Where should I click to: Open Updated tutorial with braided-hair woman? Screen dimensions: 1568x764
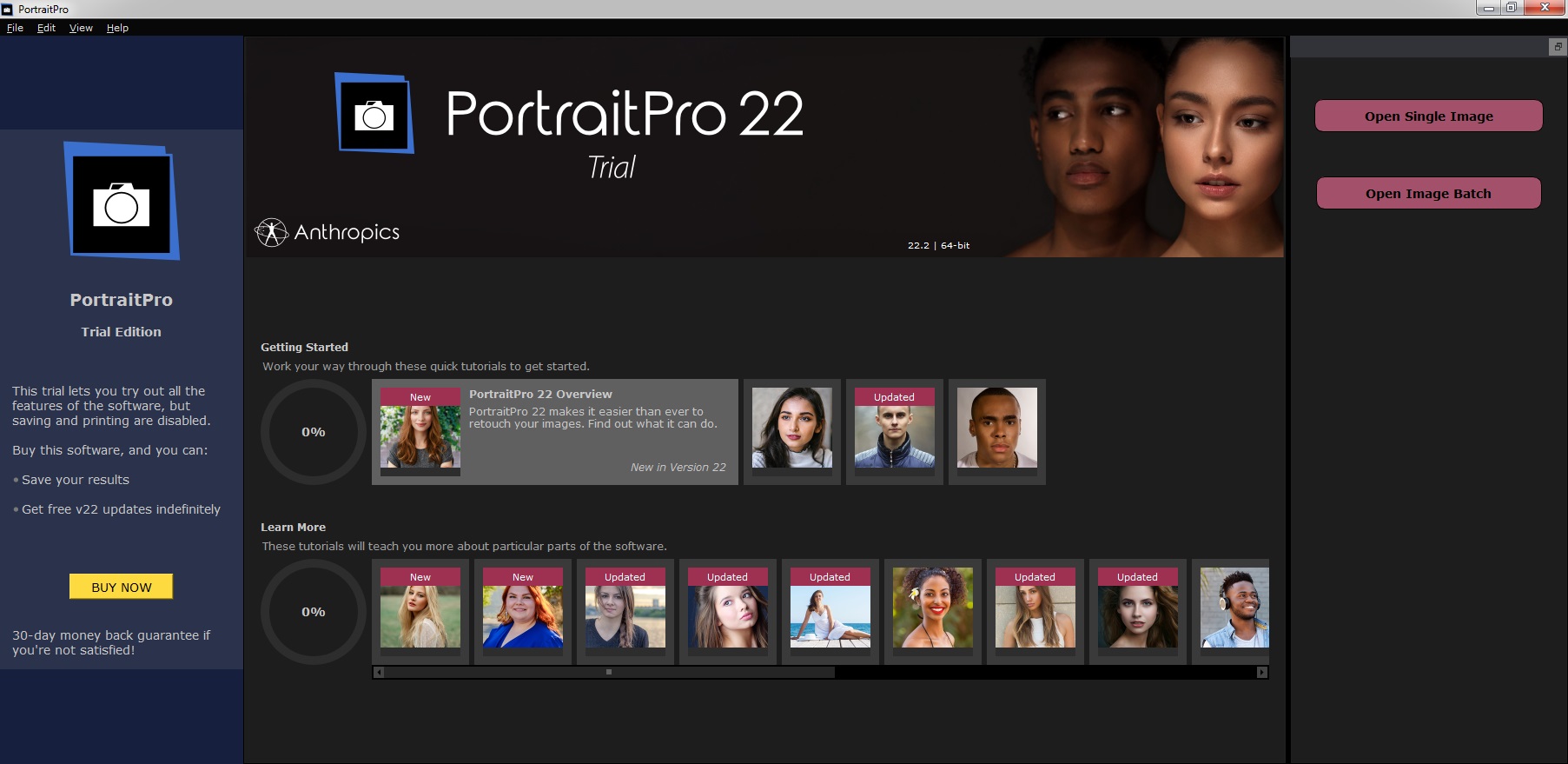(x=625, y=612)
